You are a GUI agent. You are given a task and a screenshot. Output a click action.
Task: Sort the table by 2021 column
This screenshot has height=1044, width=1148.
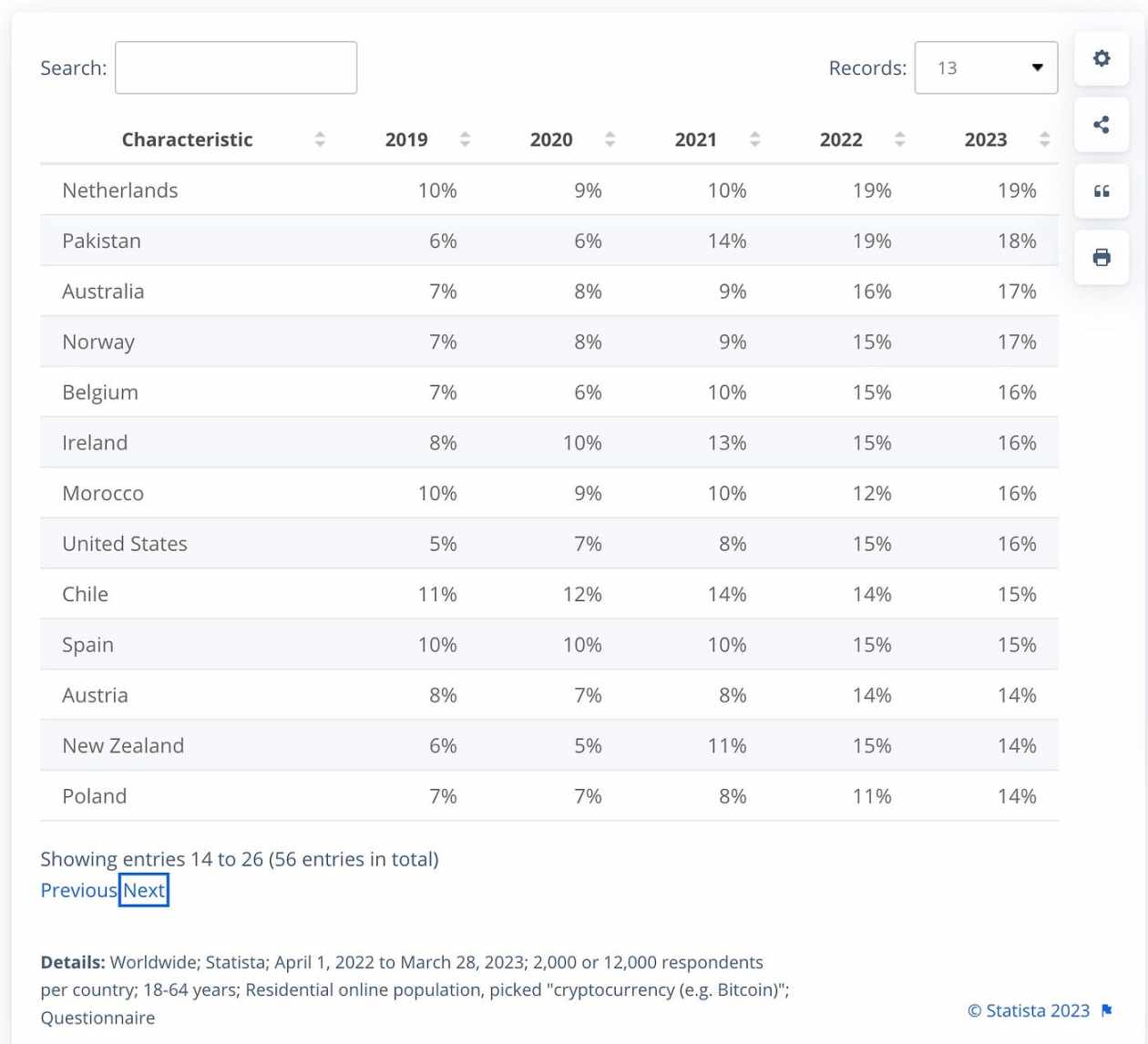[754, 139]
